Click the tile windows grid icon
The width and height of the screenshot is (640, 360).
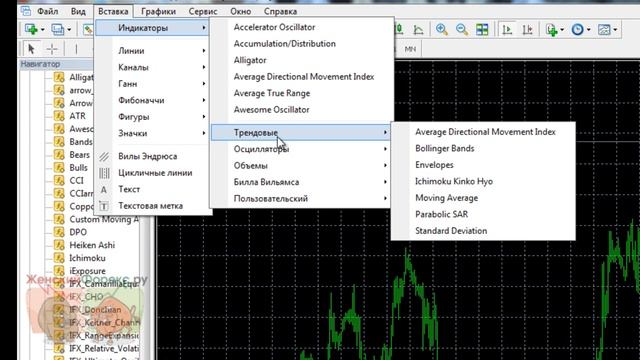click(482, 29)
